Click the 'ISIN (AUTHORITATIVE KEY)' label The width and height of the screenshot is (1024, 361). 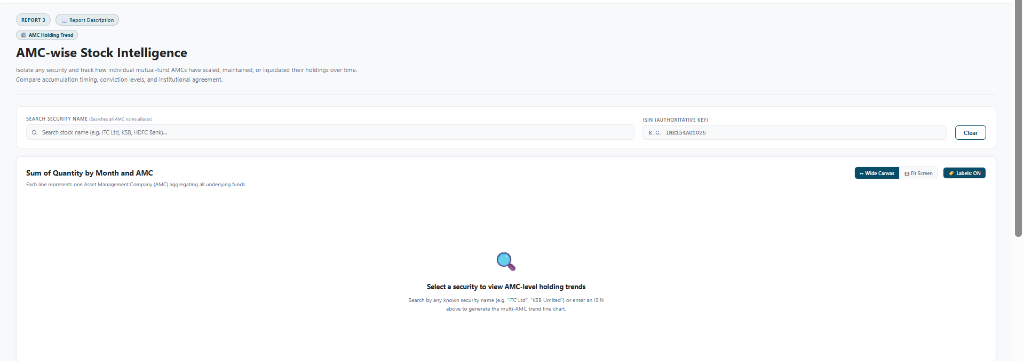tap(675, 120)
